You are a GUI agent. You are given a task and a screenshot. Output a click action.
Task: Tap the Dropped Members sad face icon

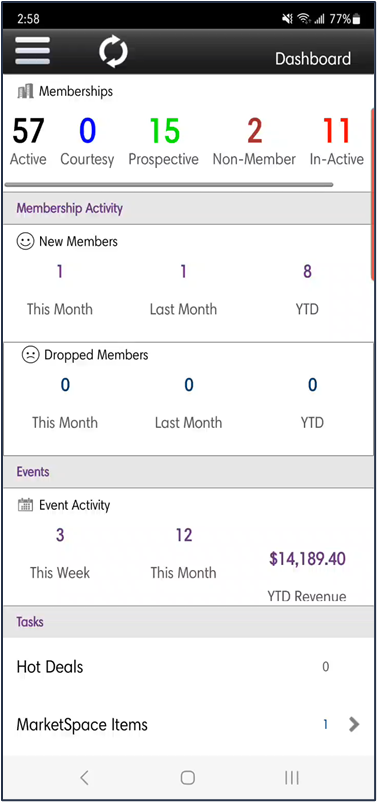pyautogui.click(x=31, y=354)
